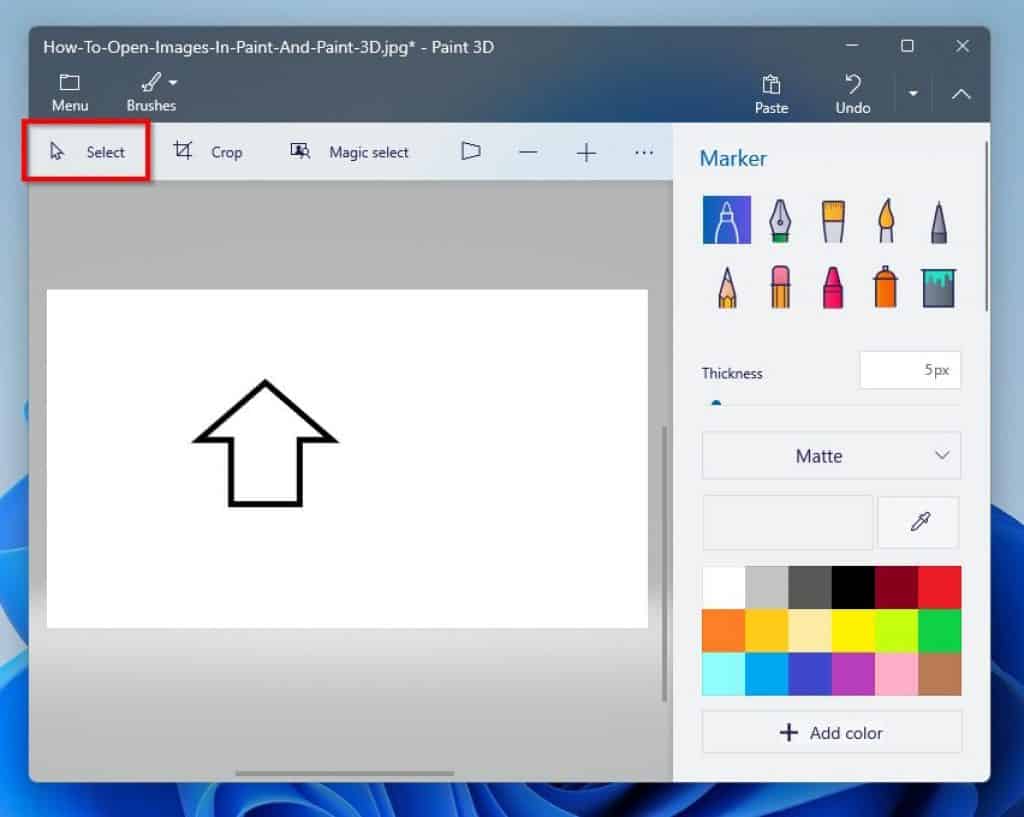Click the canvas horizontal scrollbar
The height and width of the screenshot is (817, 1024).
344,773
